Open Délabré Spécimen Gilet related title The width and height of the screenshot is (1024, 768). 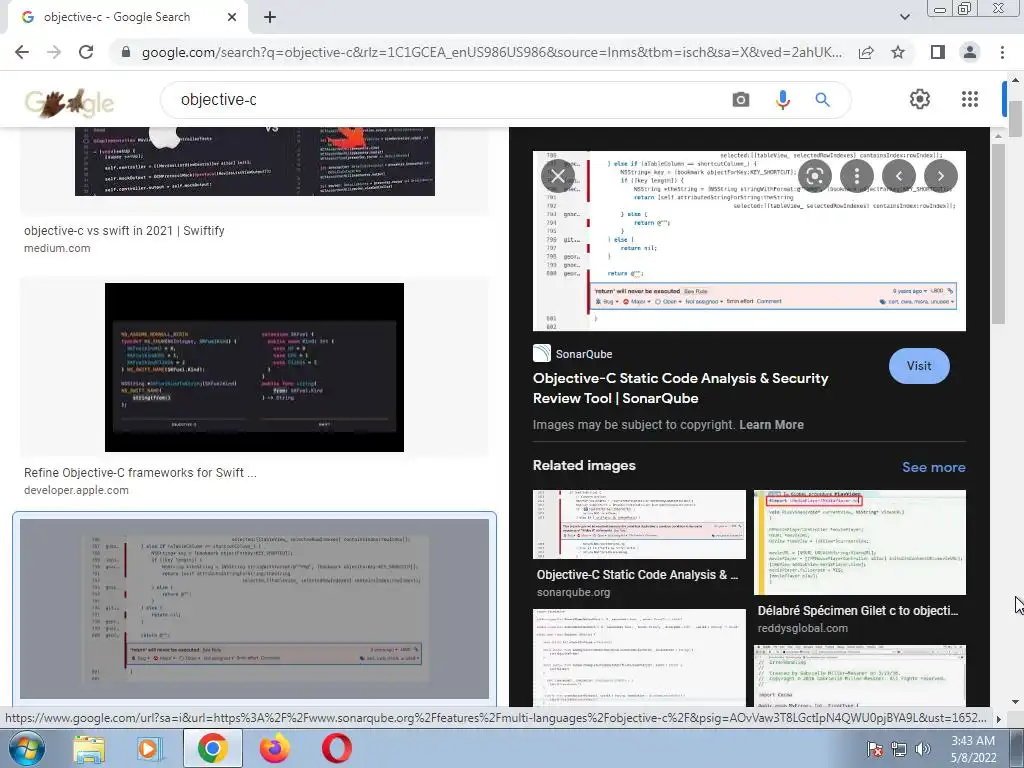click(857, 611)
